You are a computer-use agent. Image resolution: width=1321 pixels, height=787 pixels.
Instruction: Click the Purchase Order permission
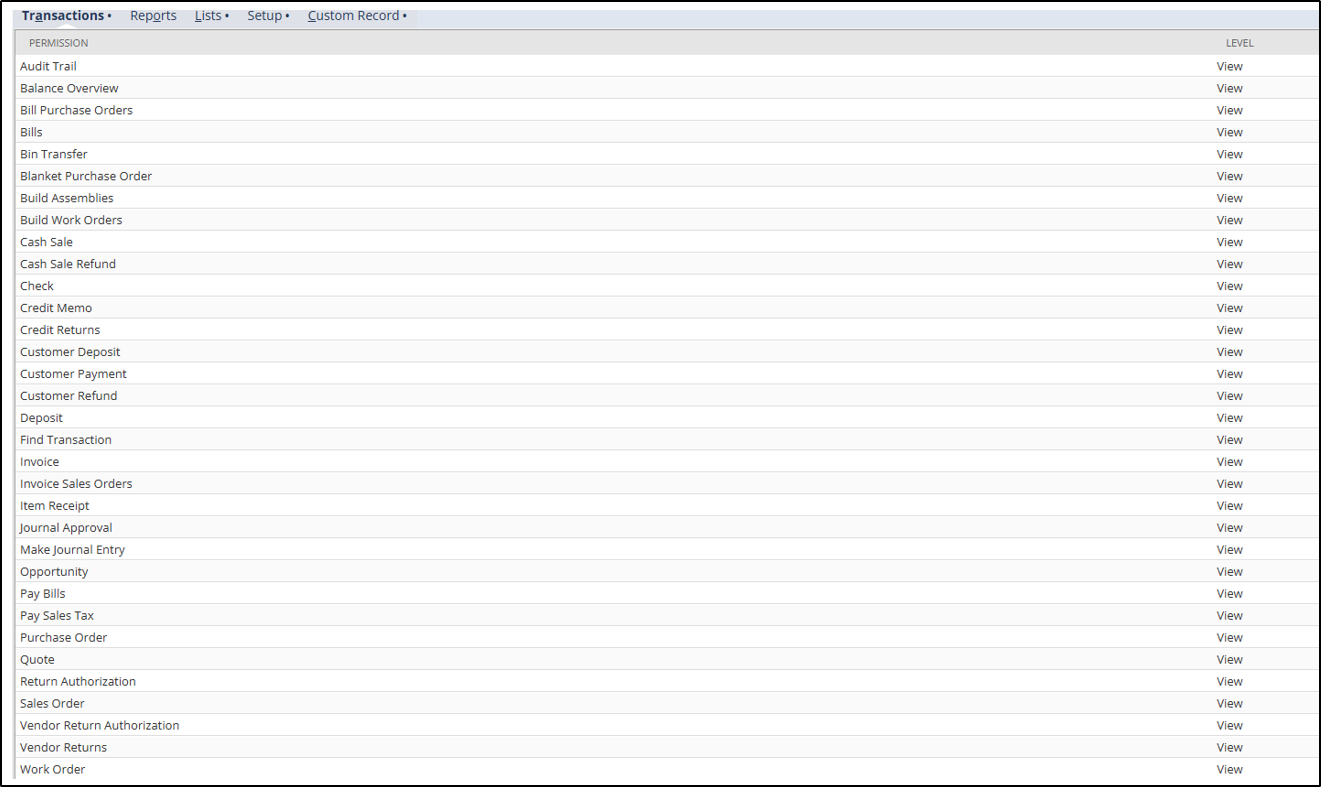[667, 638]
